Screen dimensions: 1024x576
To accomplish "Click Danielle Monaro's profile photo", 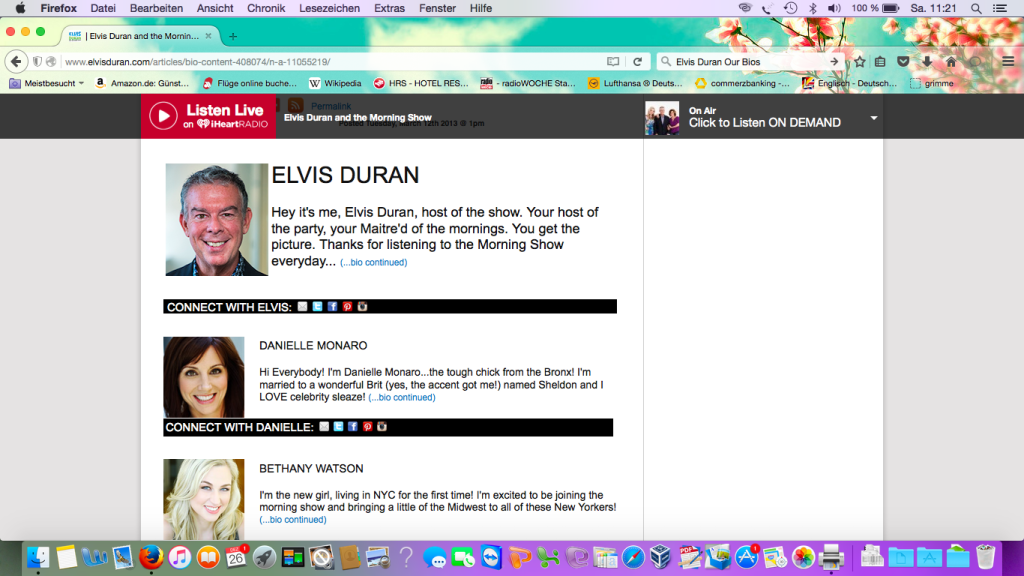I will [204, 377].
